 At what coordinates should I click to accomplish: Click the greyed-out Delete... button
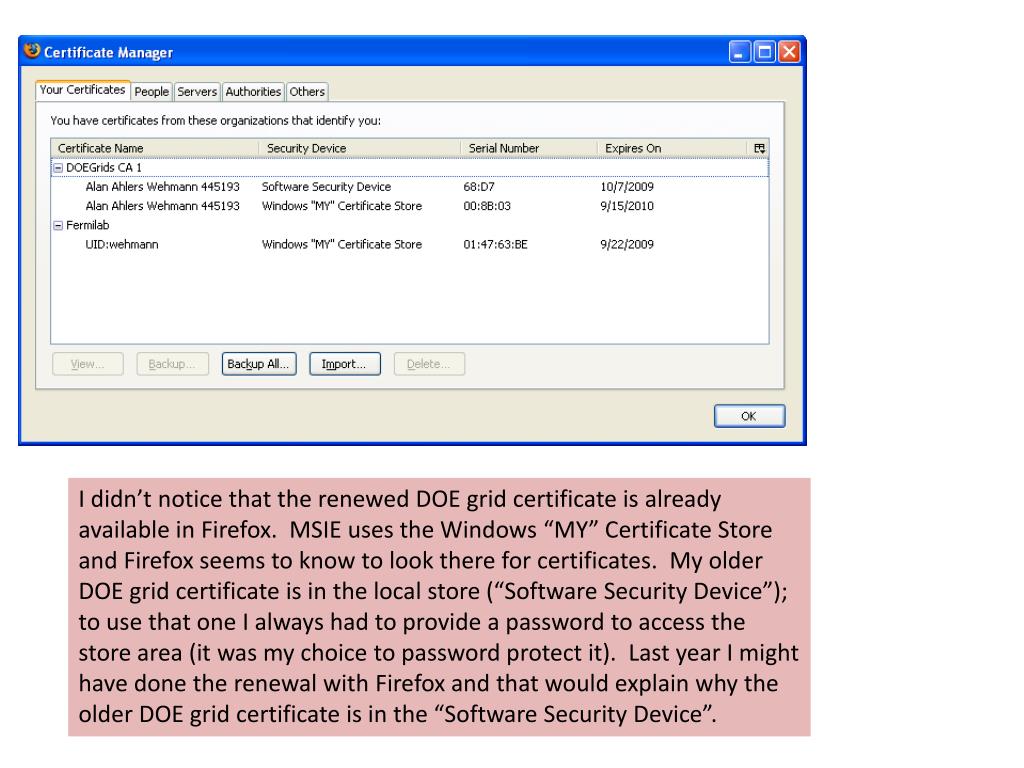pyautogui.click(x=429, y=364)
